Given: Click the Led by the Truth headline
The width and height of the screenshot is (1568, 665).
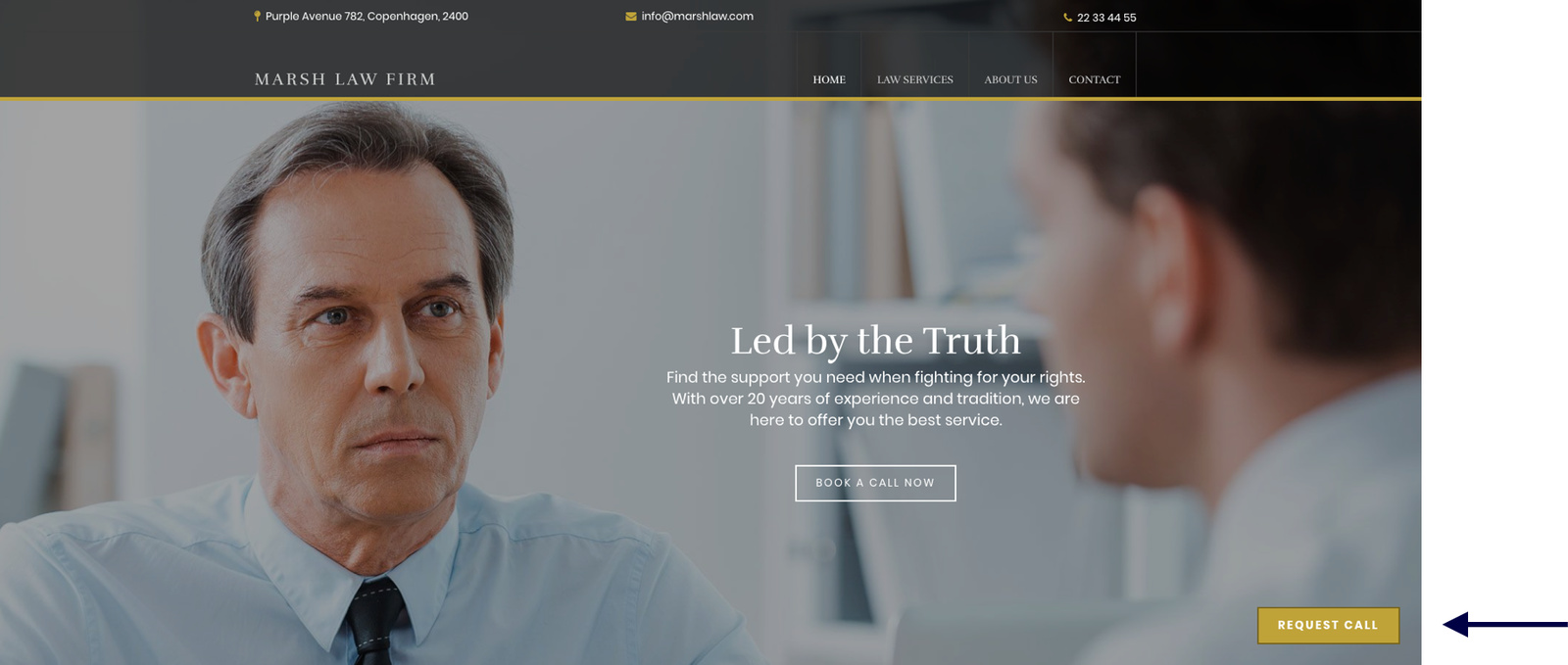Looking at the screenshot, I should pos(875,341).
